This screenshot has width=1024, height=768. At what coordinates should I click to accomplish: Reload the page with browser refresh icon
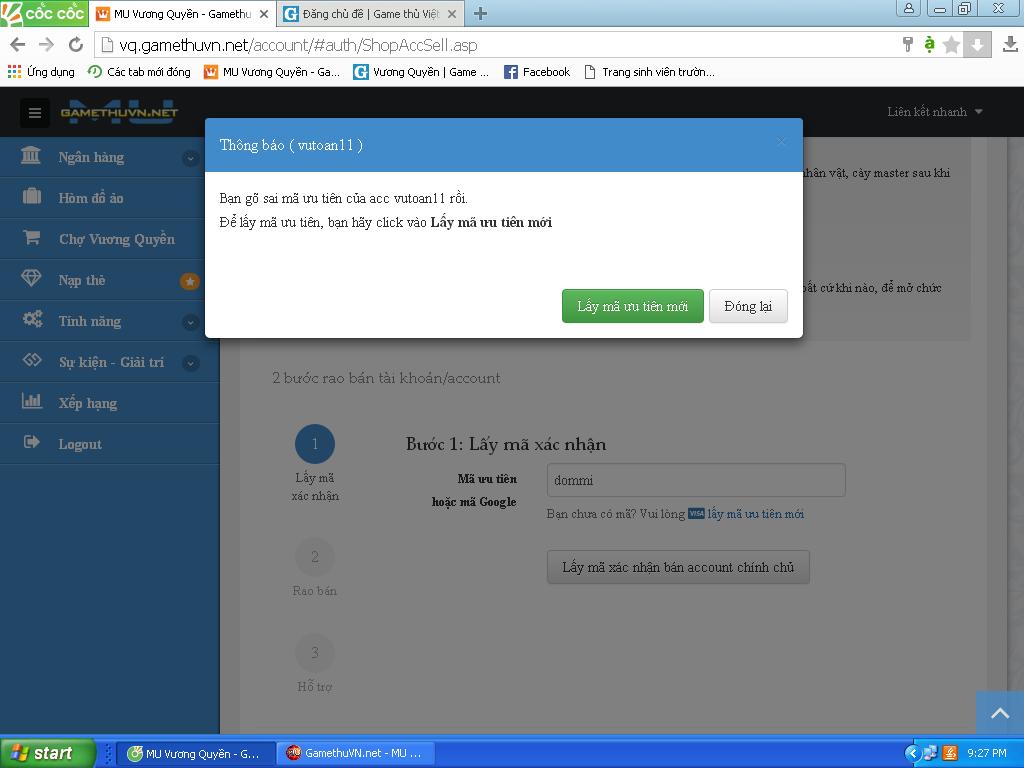point(75,45)
